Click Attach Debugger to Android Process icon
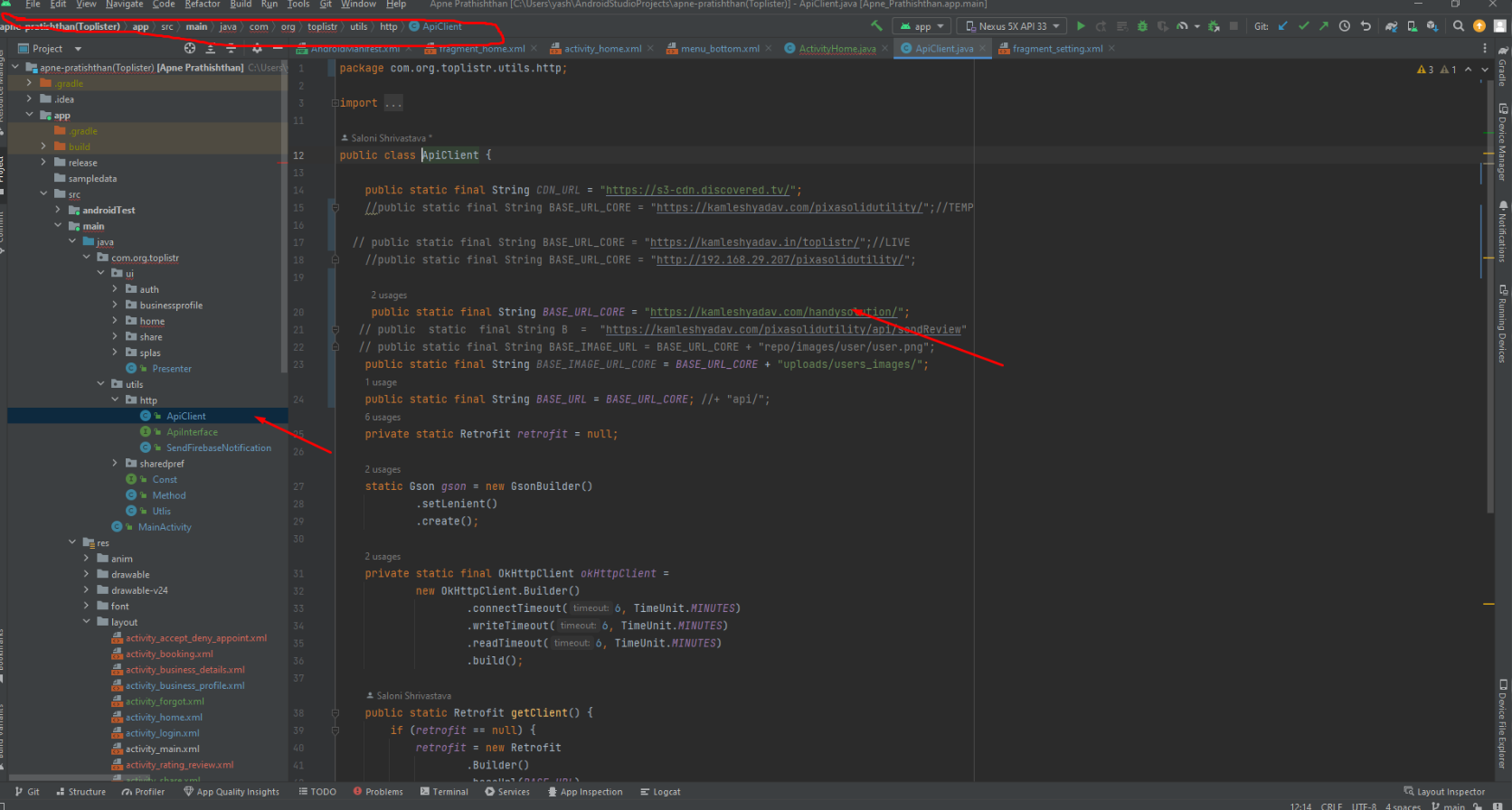 pyautogui.click(x=1214, y=26)
